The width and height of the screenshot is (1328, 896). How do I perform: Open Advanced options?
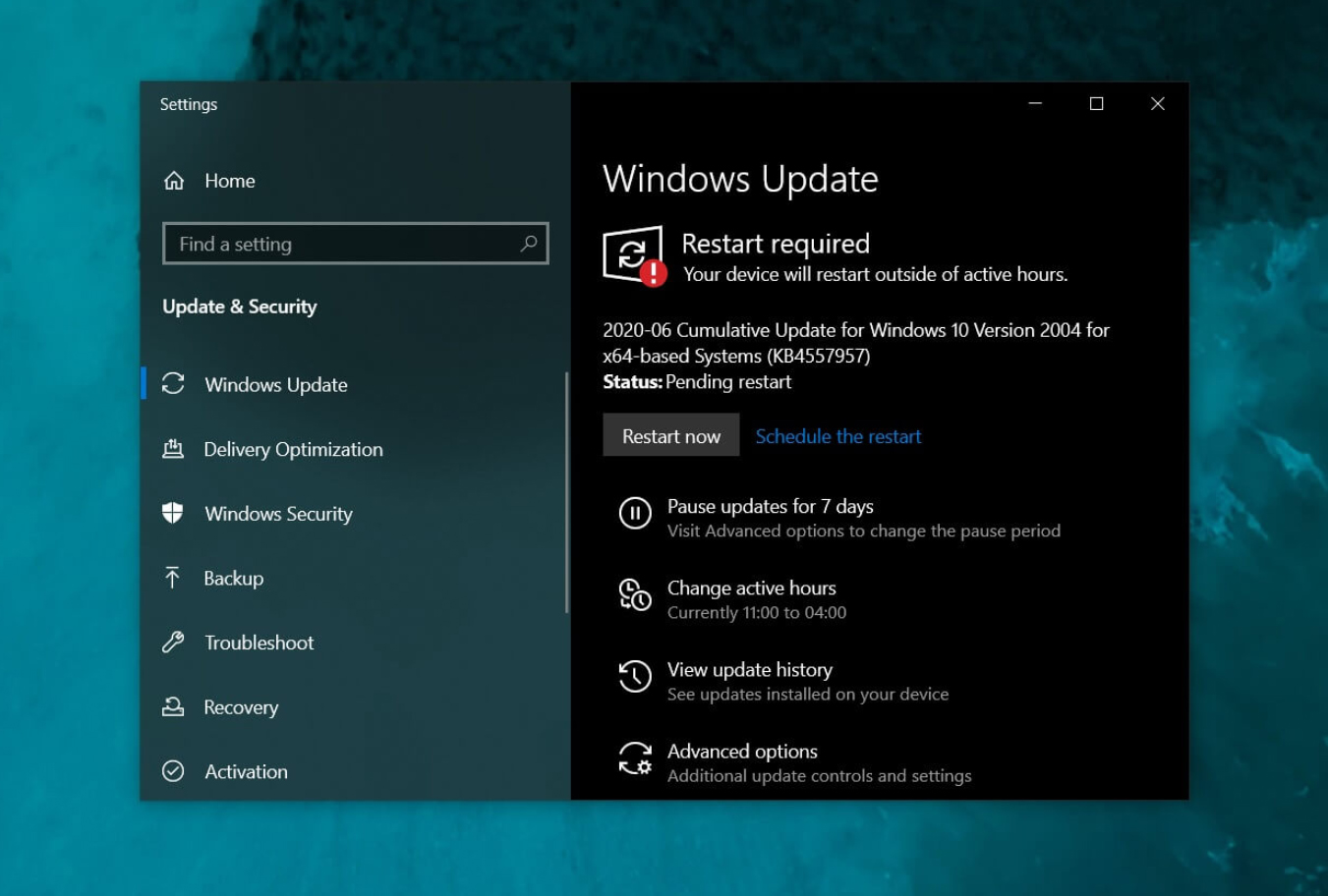coord(742,751)
